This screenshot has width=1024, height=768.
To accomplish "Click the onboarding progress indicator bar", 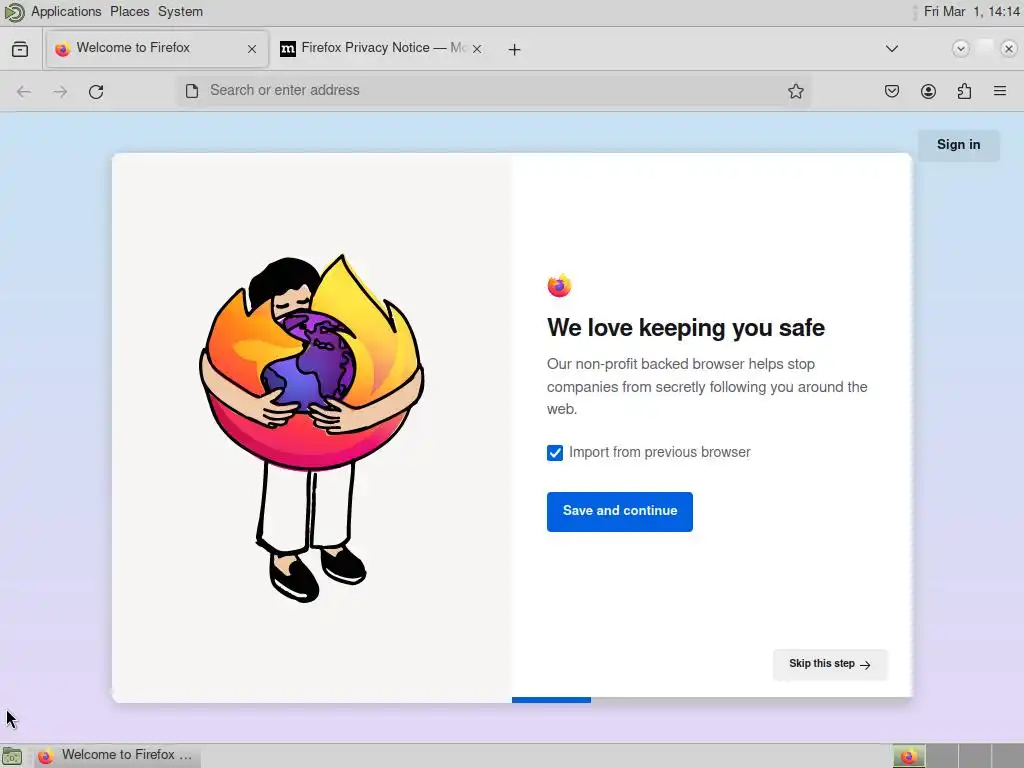I will pos(551,699).
